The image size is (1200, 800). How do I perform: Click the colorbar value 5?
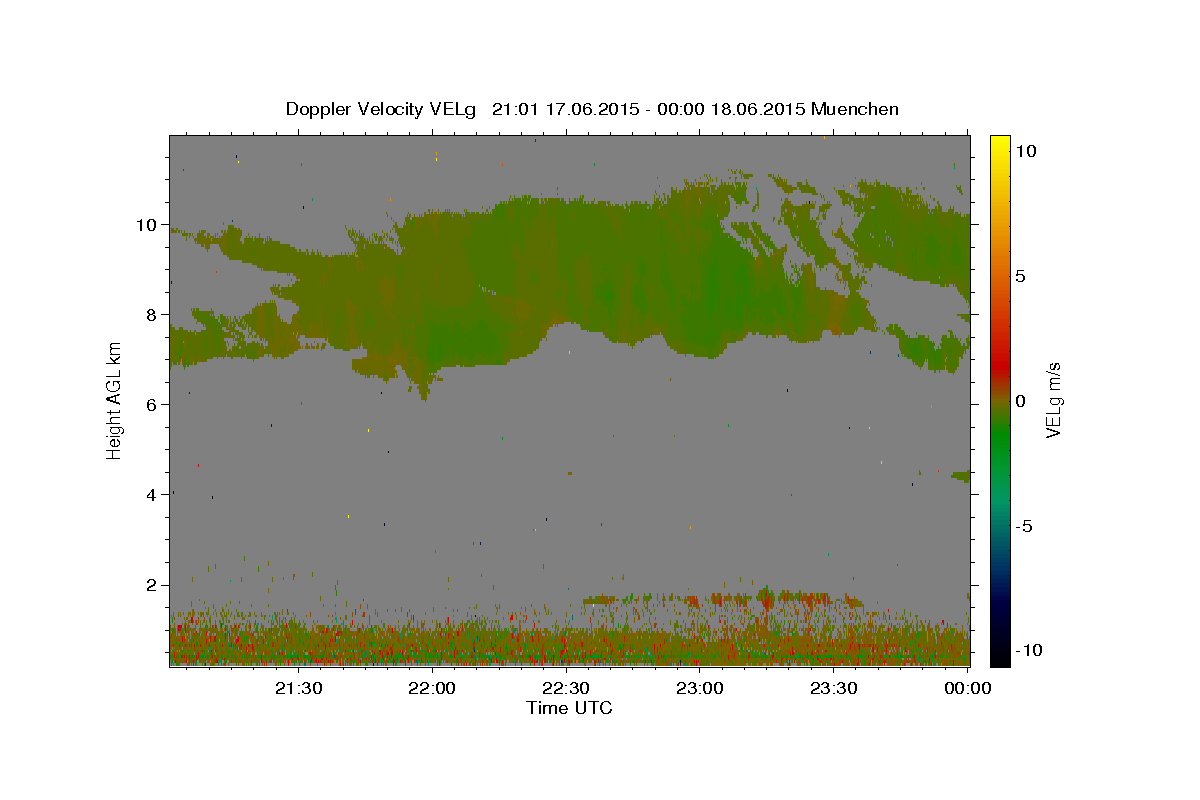(x=1021, y=275)
